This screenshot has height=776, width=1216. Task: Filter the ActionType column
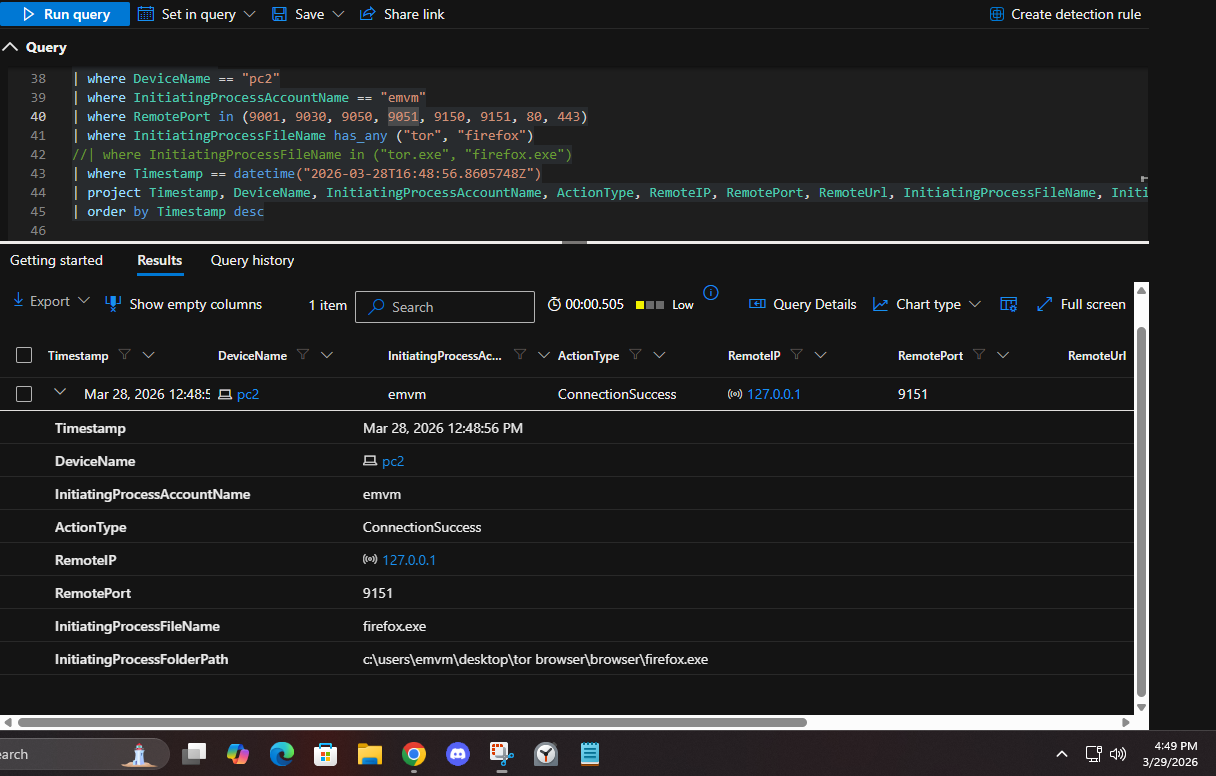click(x=635, y=355)
